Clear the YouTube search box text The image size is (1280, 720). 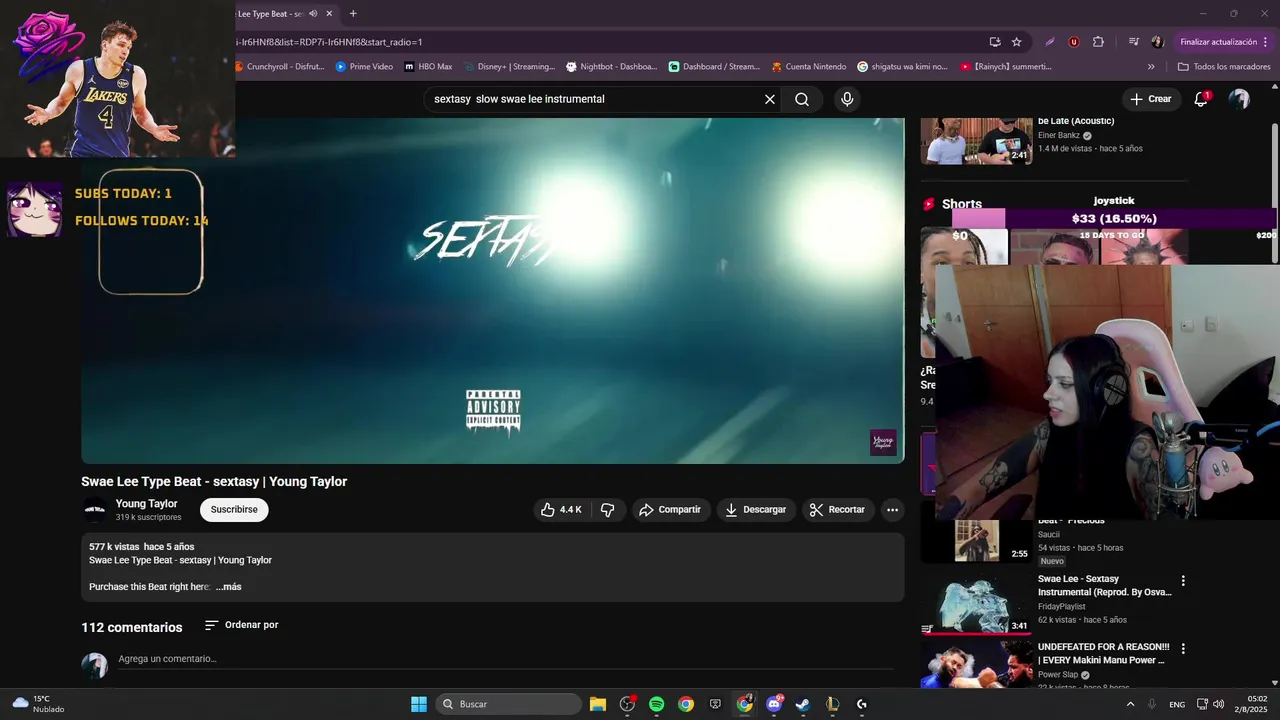click(770, 99)
